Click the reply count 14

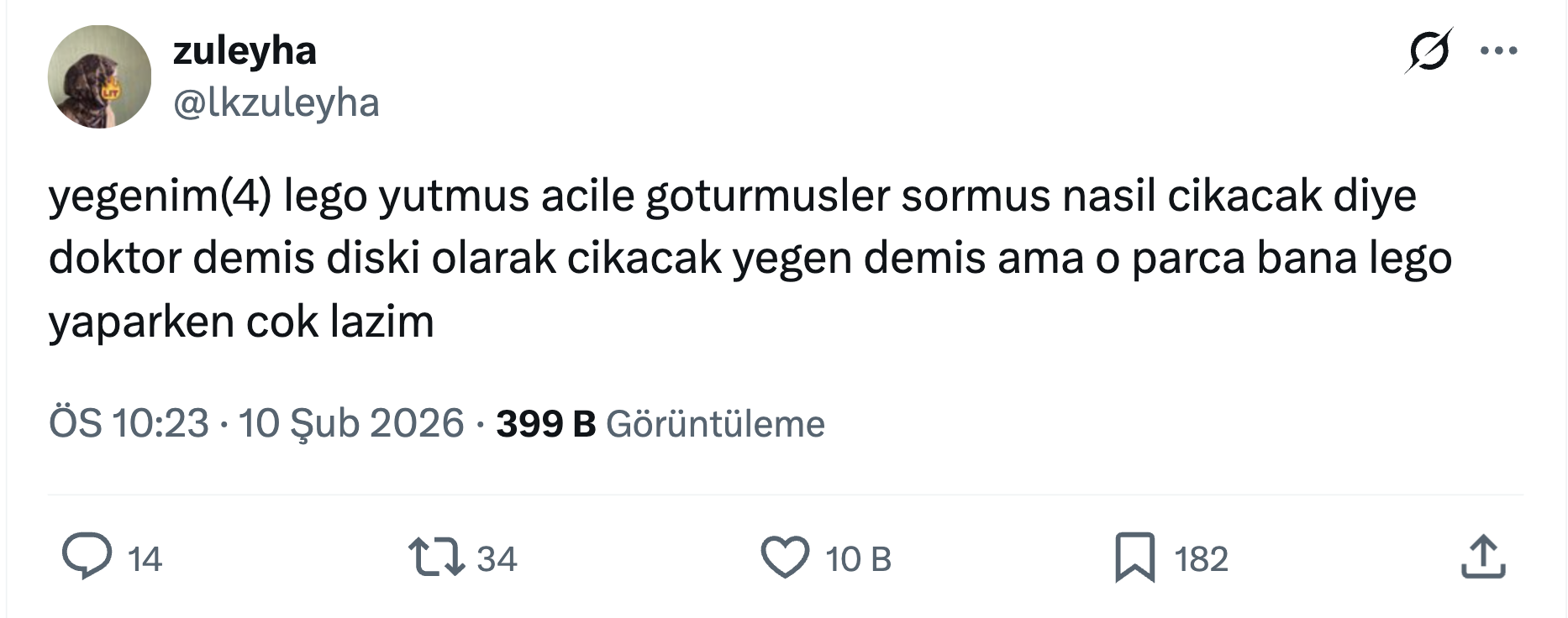click(145, 559)
